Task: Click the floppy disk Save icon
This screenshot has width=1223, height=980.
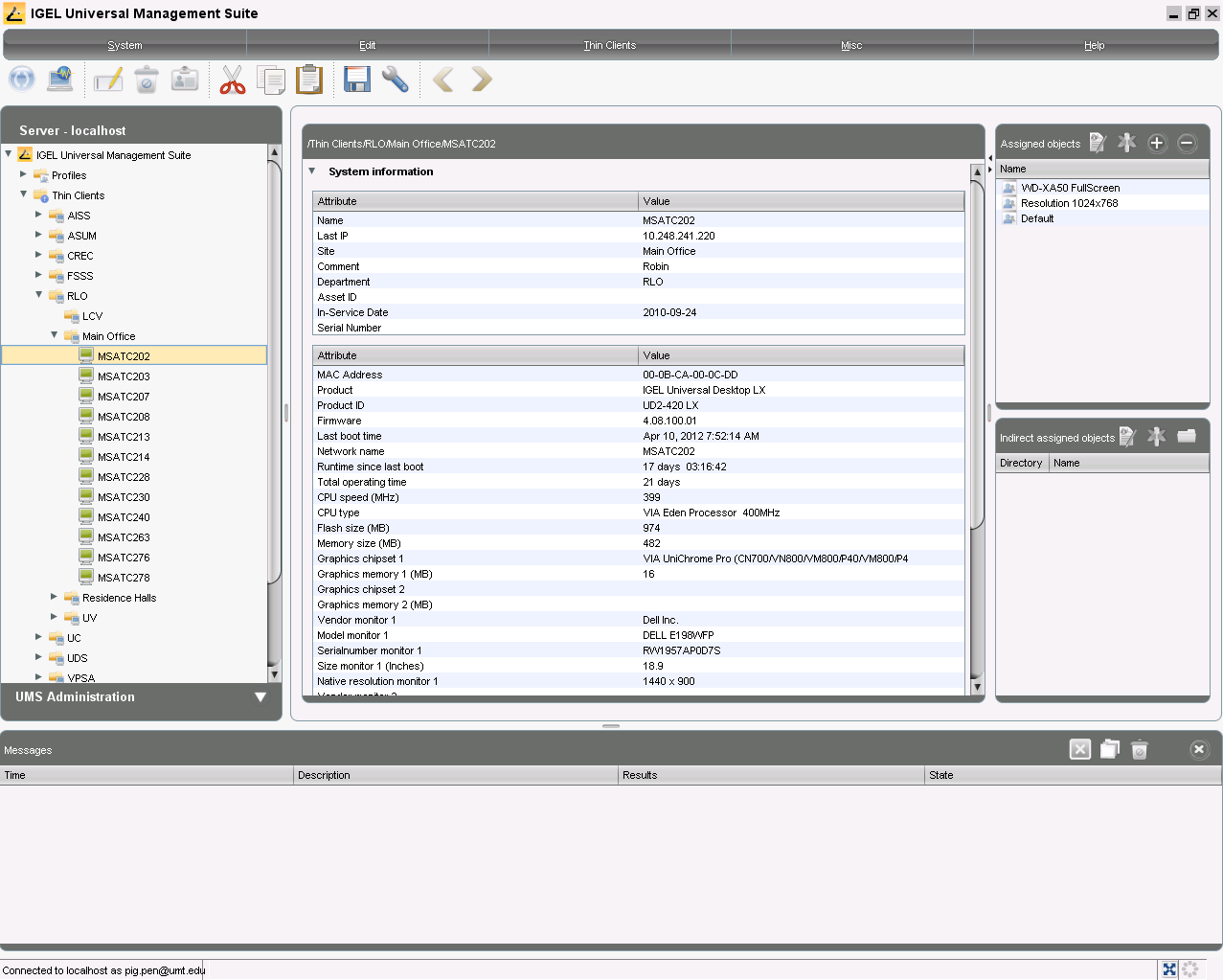Action: [357, 80]
